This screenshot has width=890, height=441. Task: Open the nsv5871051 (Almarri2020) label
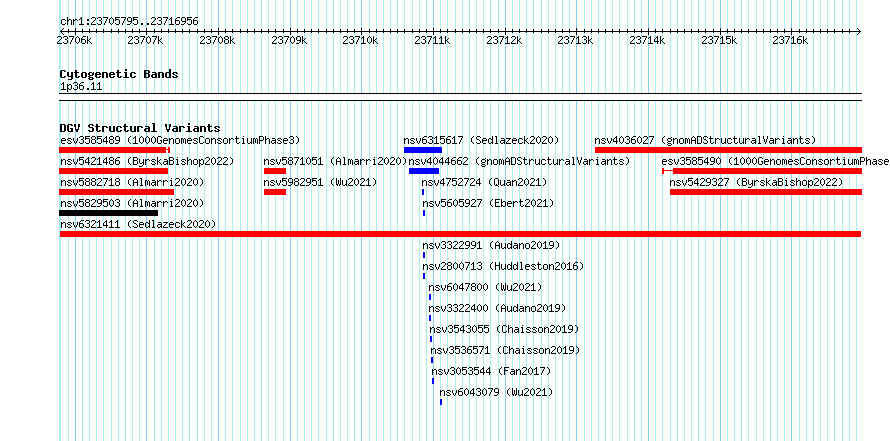335,161
